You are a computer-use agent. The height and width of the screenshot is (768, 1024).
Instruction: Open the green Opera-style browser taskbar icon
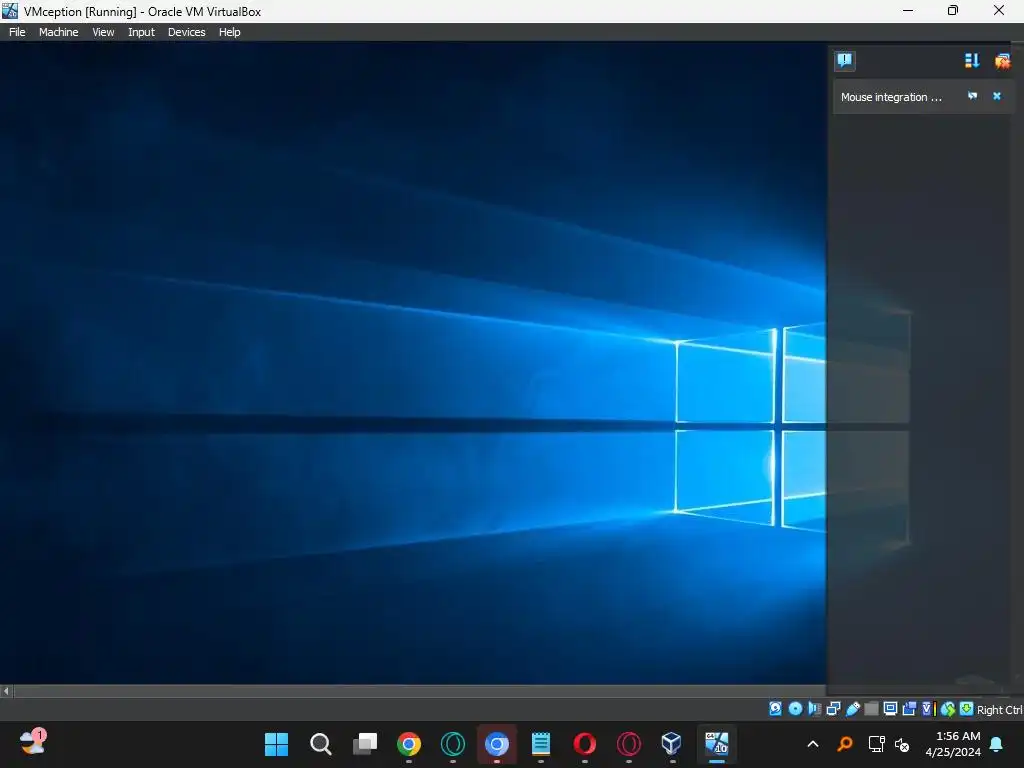pos(453,744)
